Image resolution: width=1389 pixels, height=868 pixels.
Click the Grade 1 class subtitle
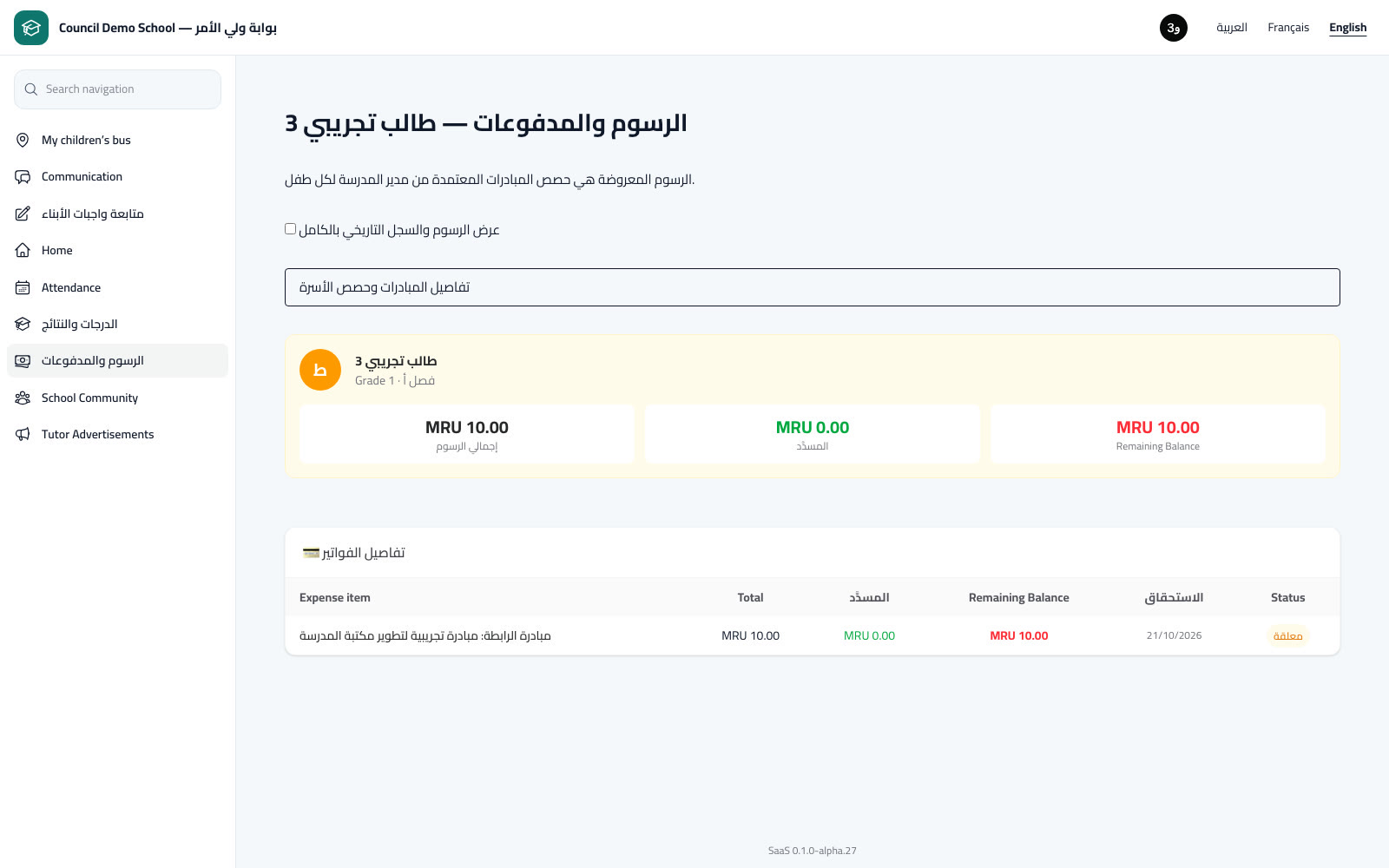(395, 380)
